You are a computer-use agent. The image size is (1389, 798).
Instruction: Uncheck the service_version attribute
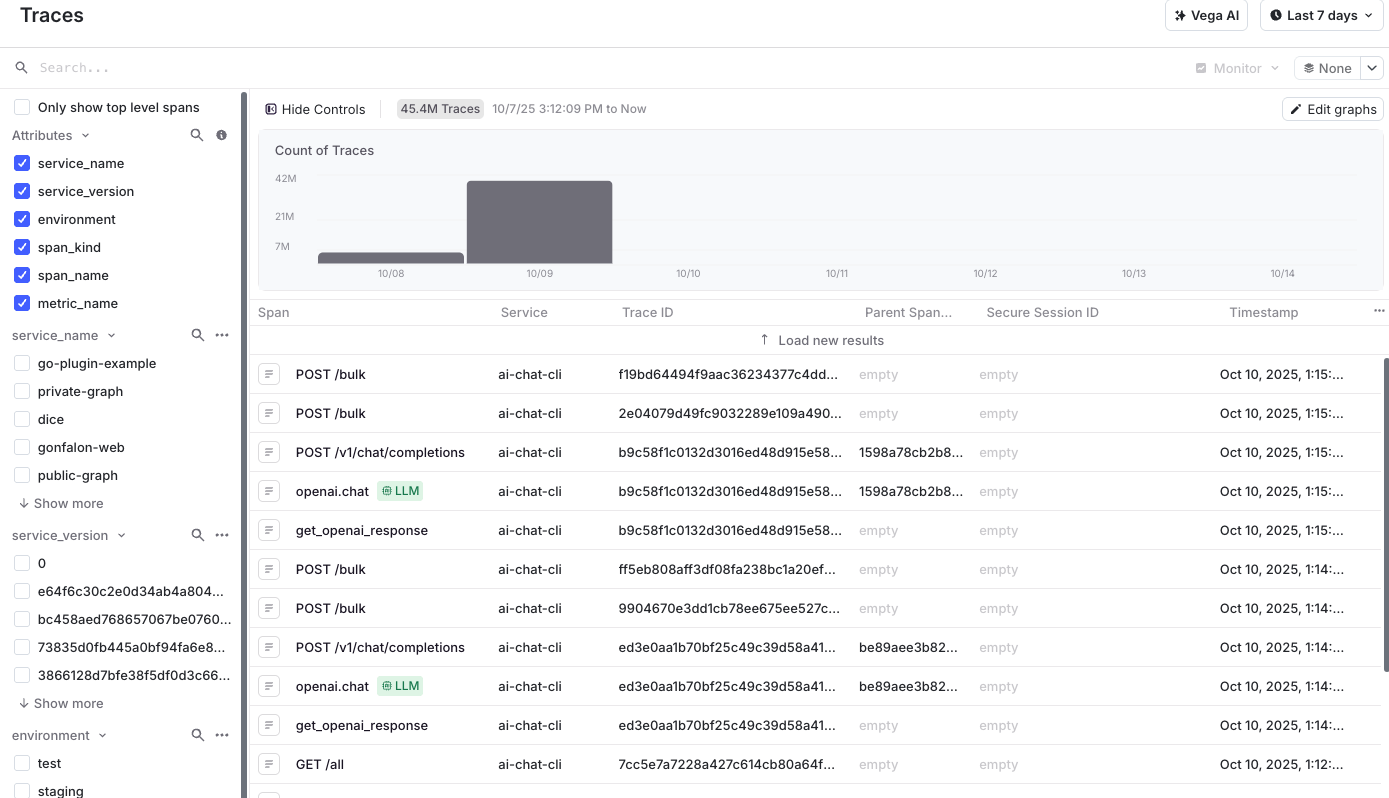pyautogui.click(x=21, y=191)
